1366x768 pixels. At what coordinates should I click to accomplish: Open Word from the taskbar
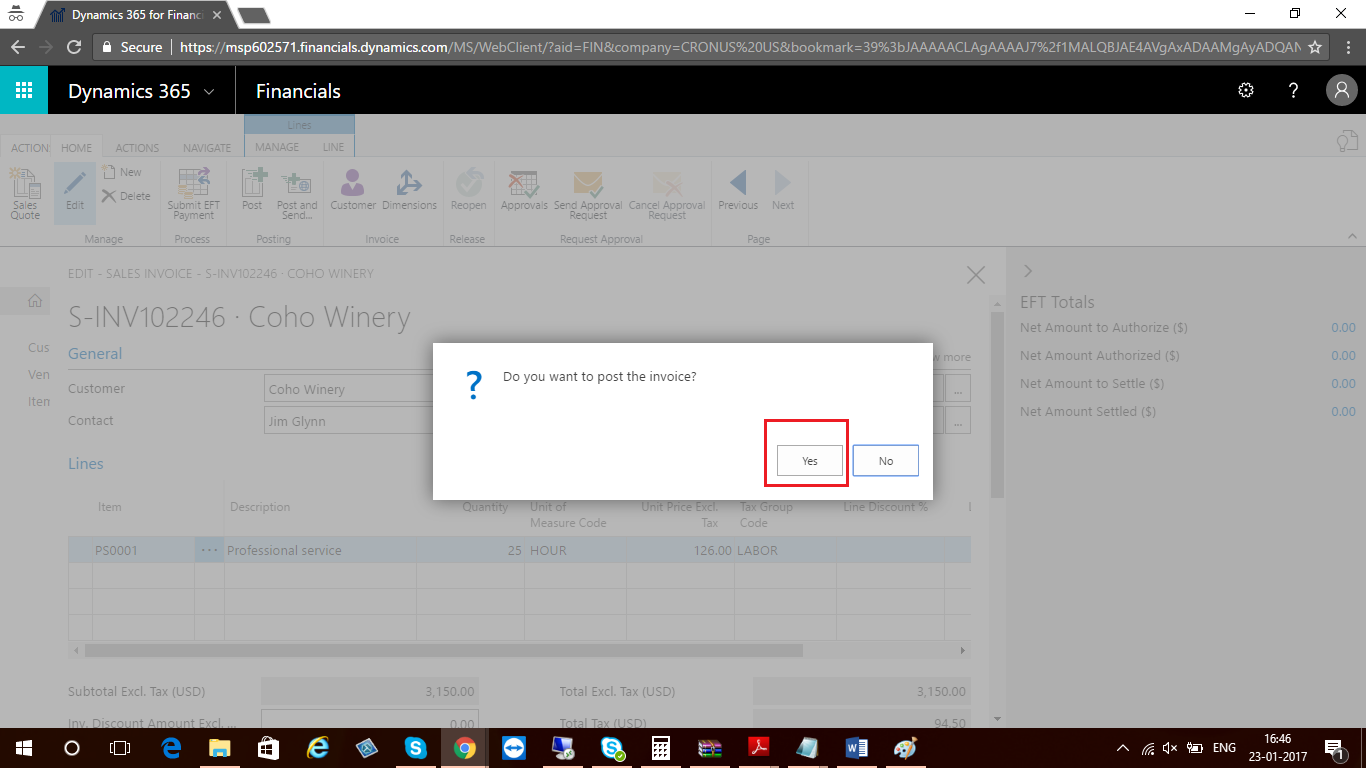pyautogui.click(x=856, y=748)
